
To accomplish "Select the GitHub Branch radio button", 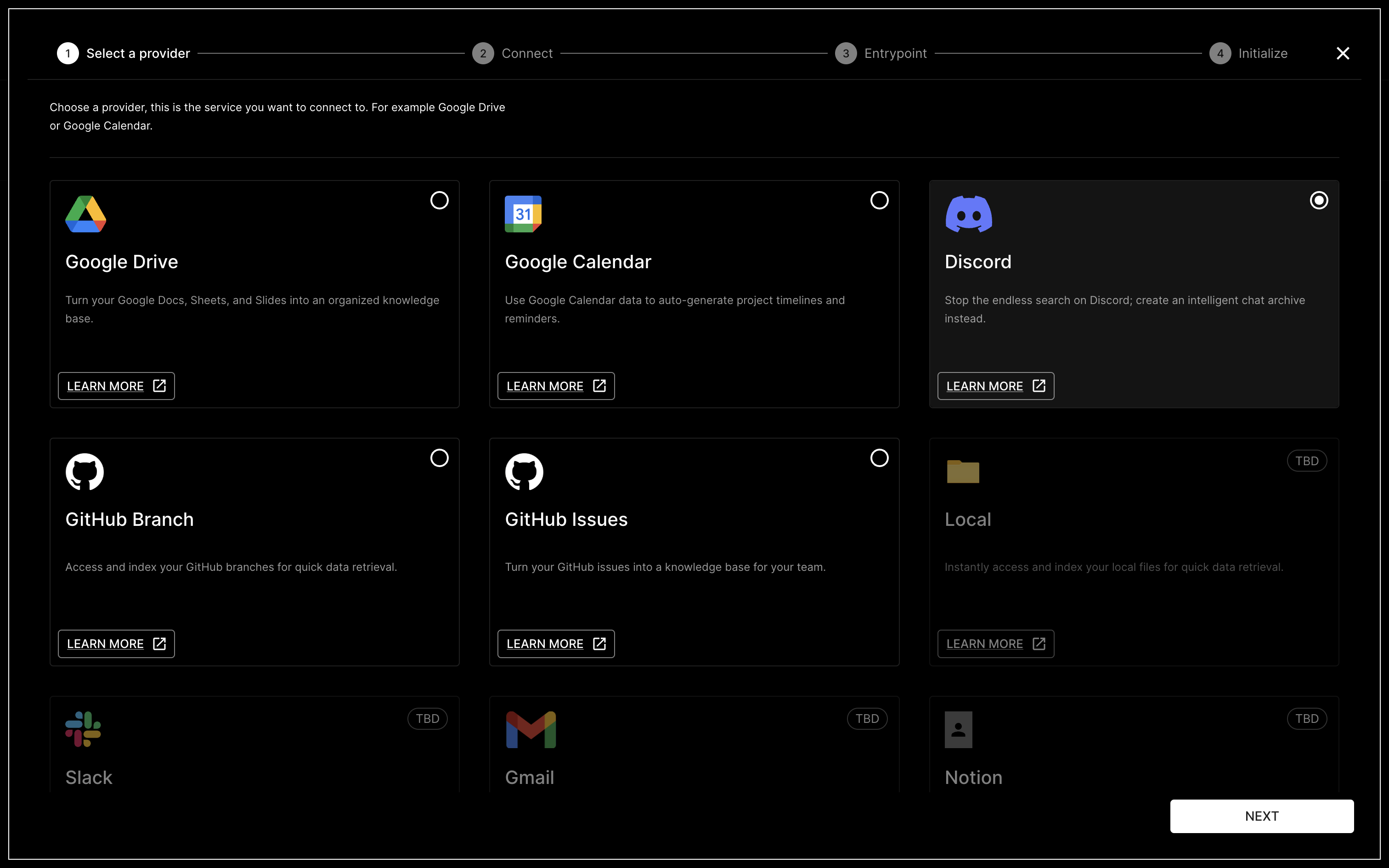I will click(439, 458).
